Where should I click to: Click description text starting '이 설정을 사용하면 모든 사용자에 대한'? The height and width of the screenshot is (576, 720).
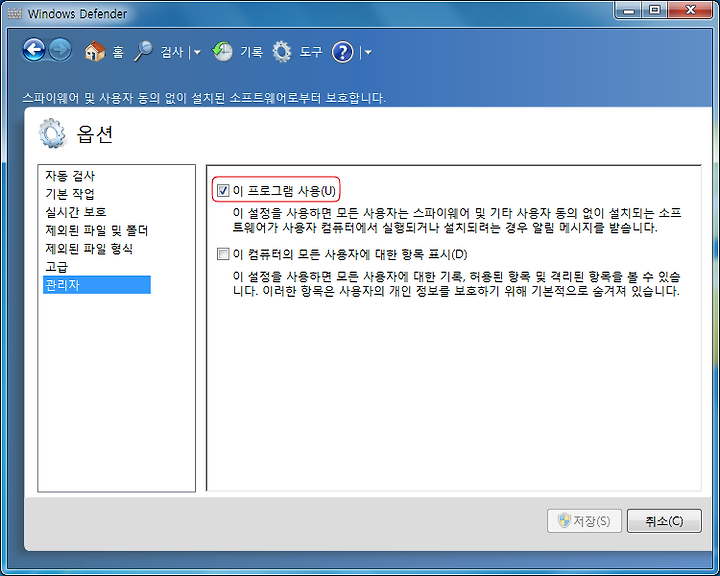click(x=456, y=284)
